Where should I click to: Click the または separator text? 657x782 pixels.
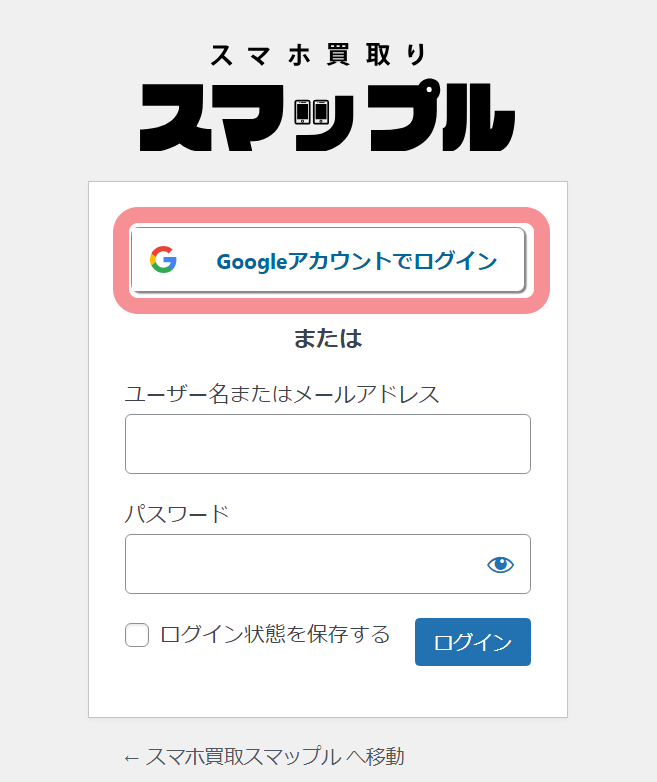[328, 338]
